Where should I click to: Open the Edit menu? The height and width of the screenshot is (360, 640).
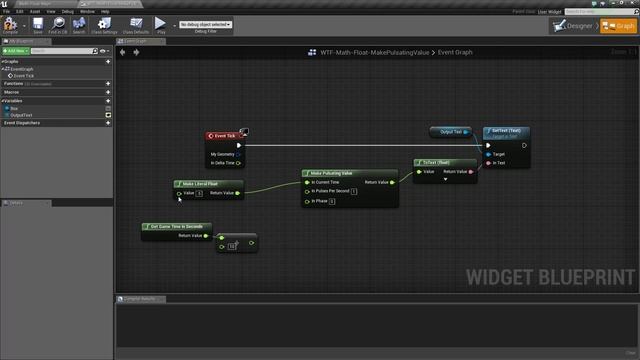[x=20, y=11]
